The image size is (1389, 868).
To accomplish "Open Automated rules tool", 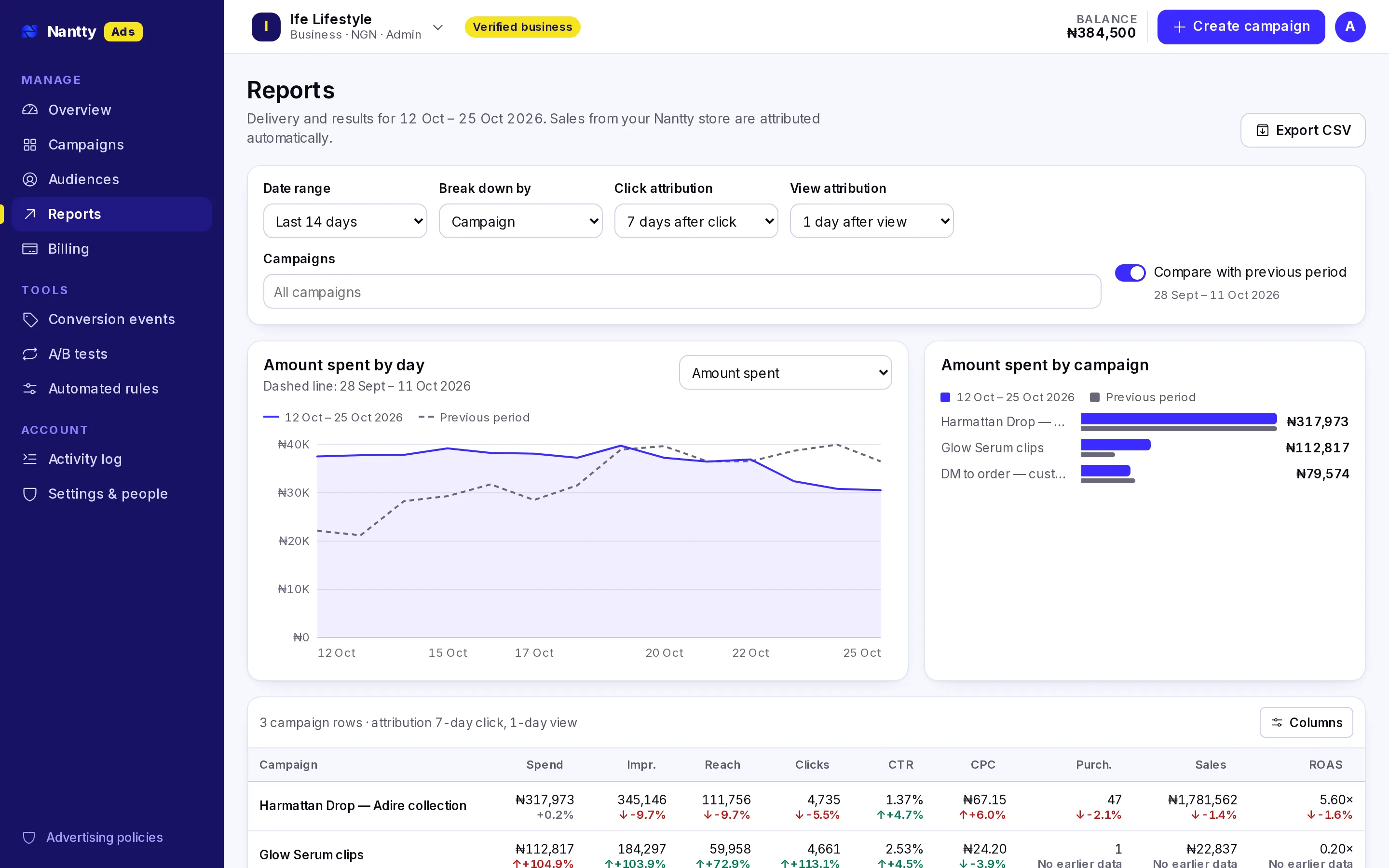I will 112,389.
